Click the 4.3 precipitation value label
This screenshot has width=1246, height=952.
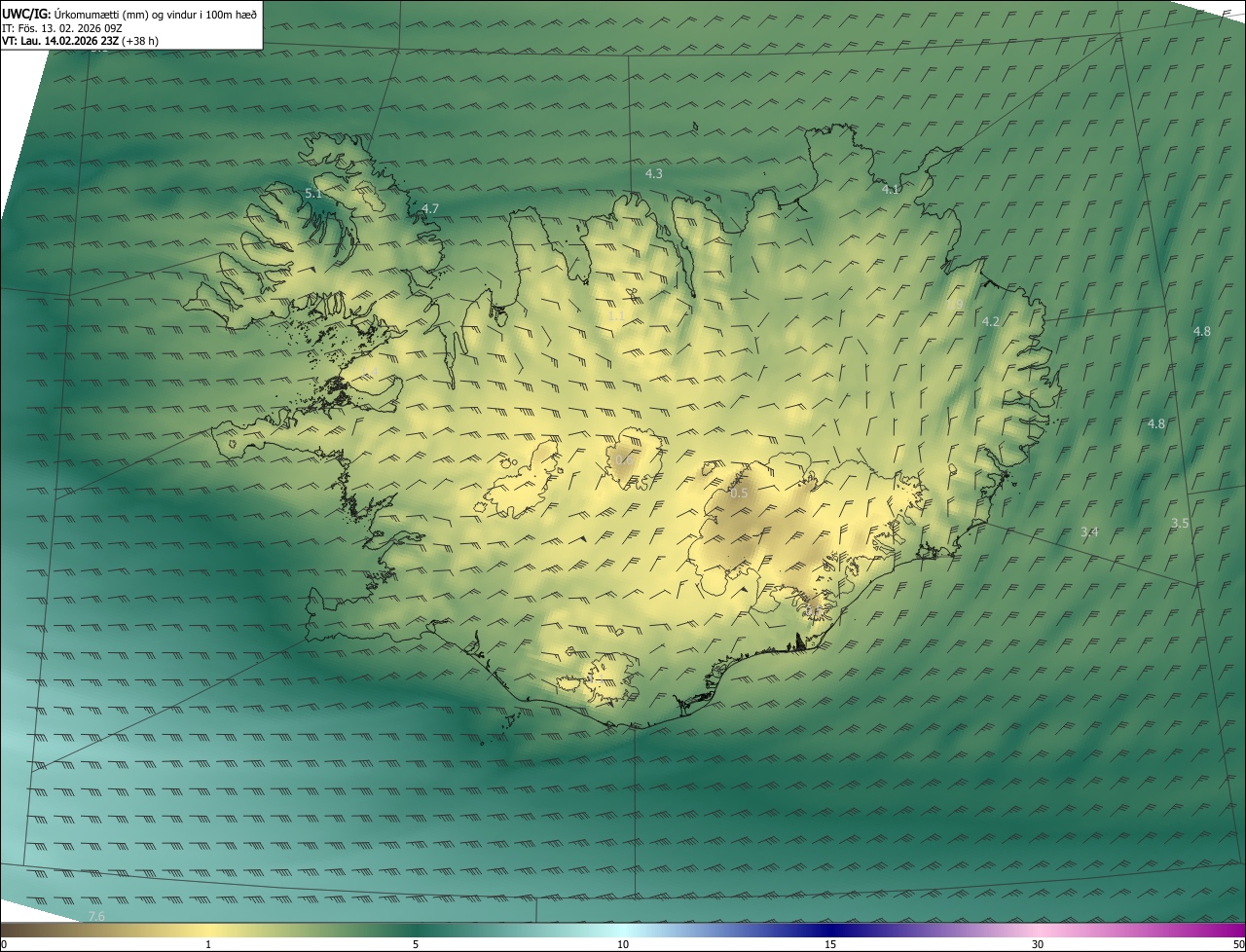pos(654,173)
